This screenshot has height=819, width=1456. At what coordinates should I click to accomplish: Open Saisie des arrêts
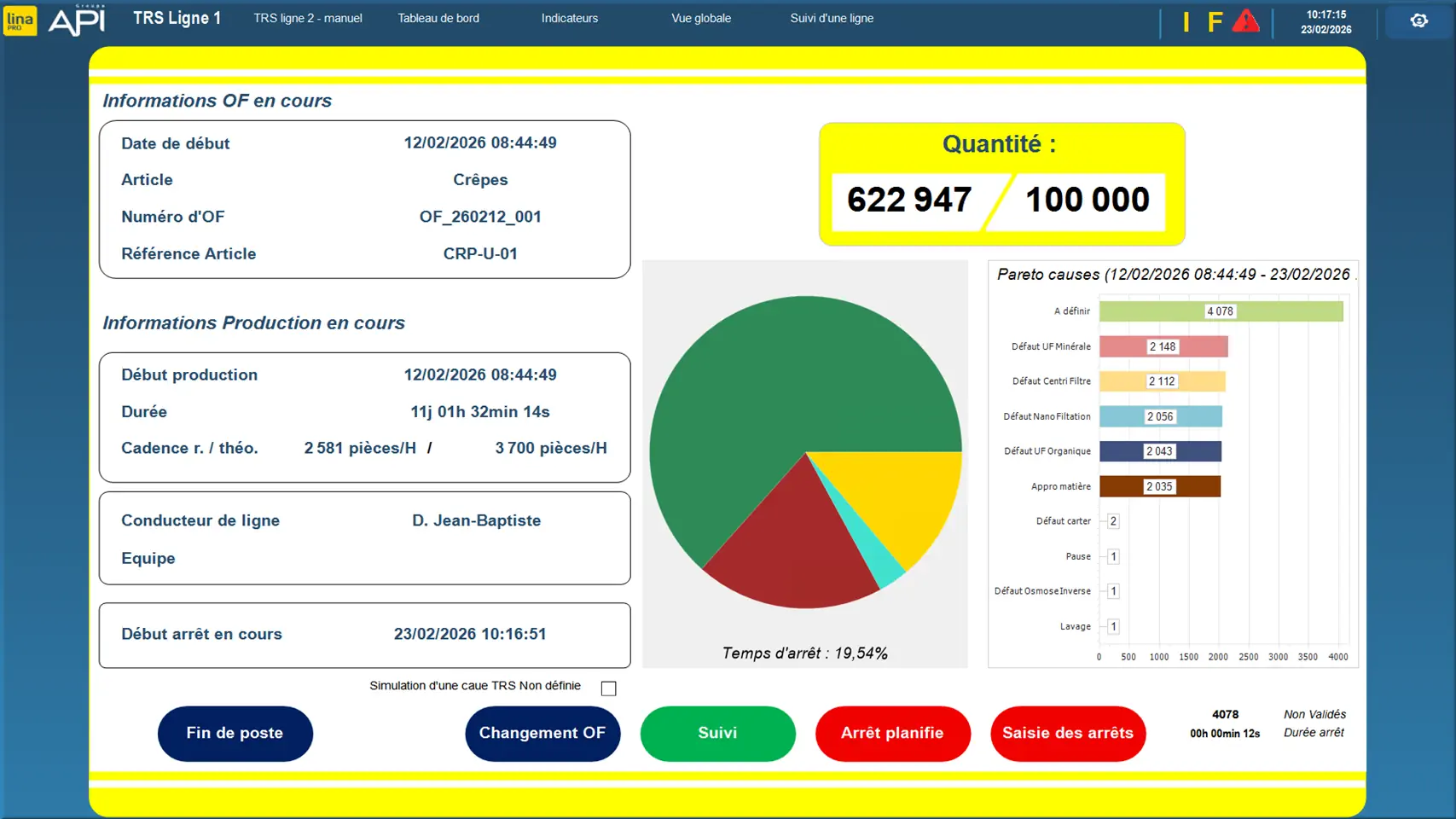coord(1067,733)
